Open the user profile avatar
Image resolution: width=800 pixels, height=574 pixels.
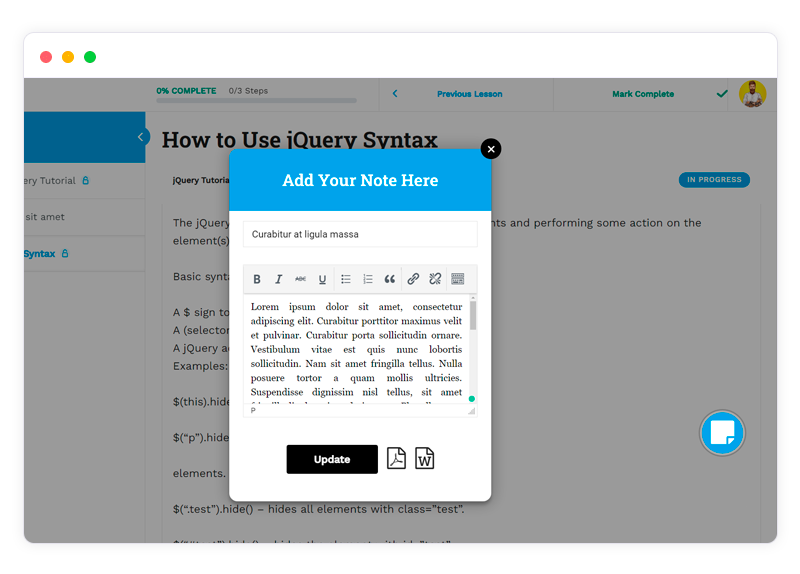coord(753,94)
